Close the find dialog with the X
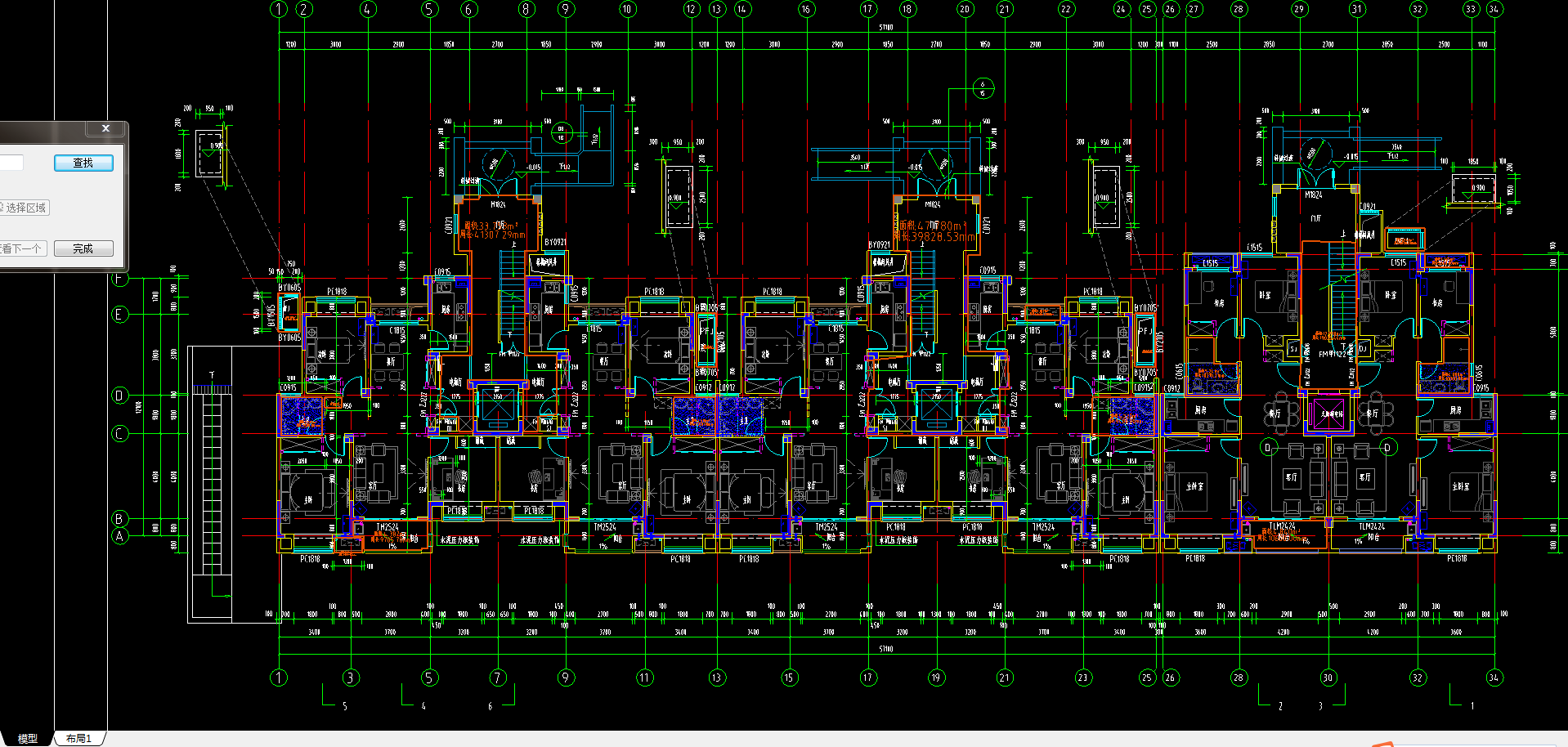The height and width of the screenshot is (747, 1568). click(105, 128)
